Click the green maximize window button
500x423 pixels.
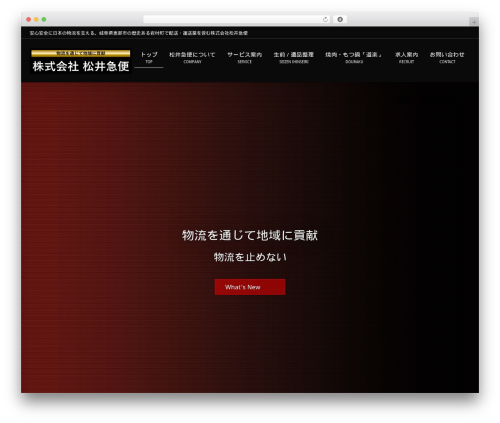44,19
